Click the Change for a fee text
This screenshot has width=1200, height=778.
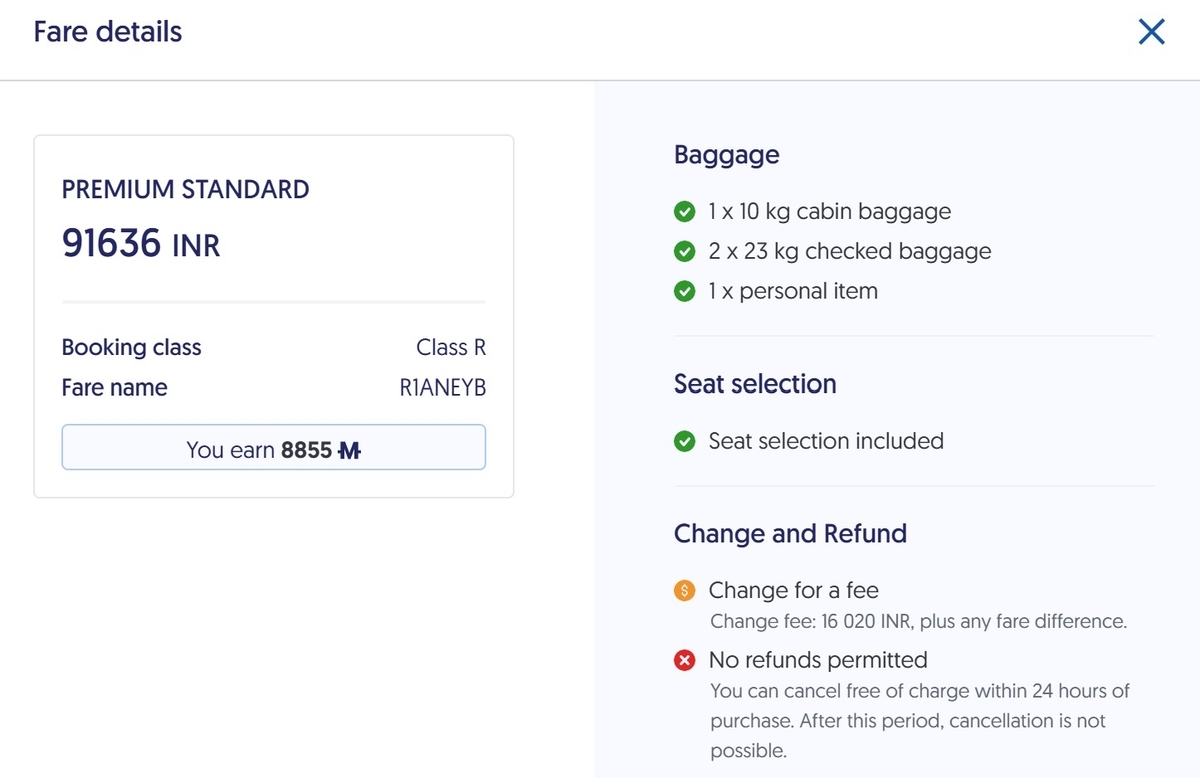pos(794,590)
